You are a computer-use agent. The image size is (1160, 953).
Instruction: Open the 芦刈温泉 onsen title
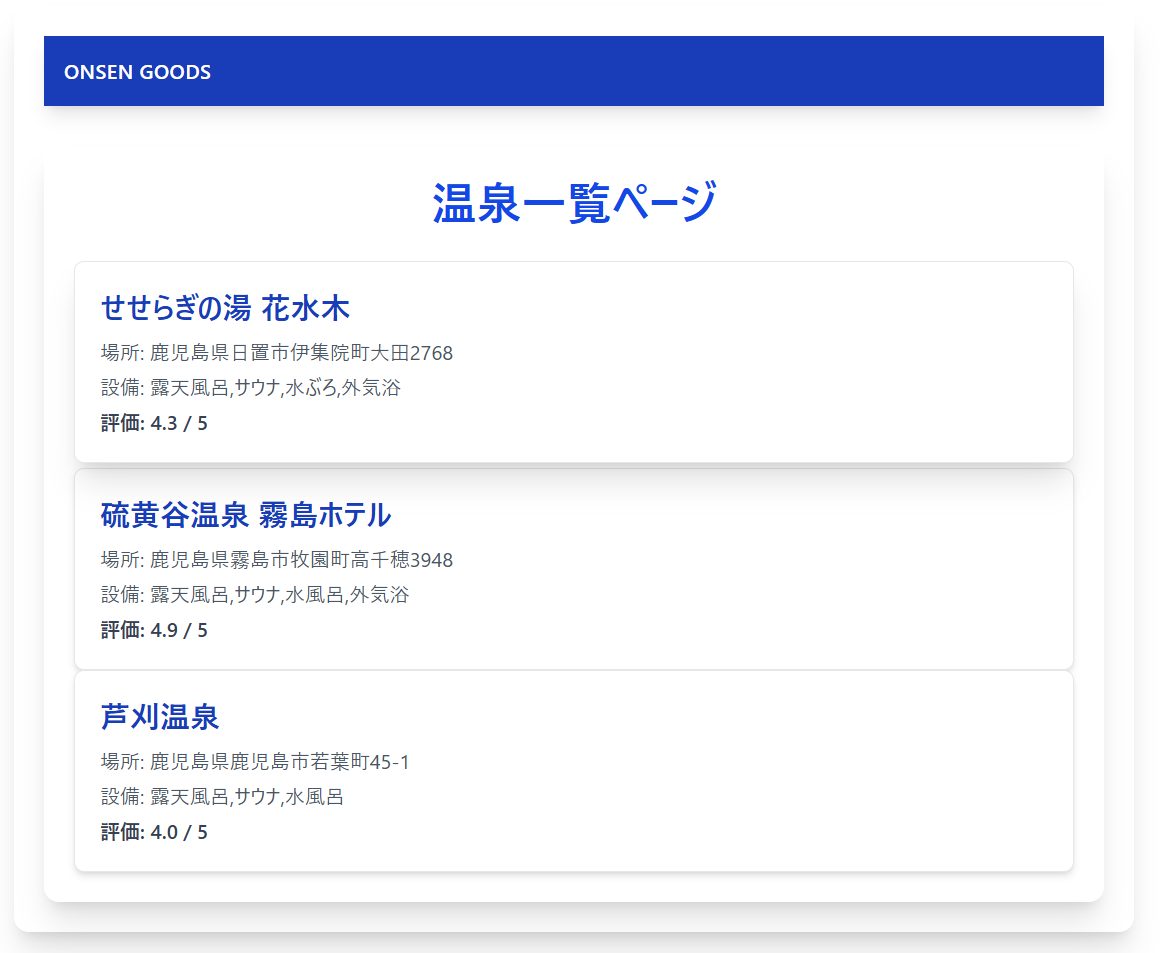(x=160, y=717)
